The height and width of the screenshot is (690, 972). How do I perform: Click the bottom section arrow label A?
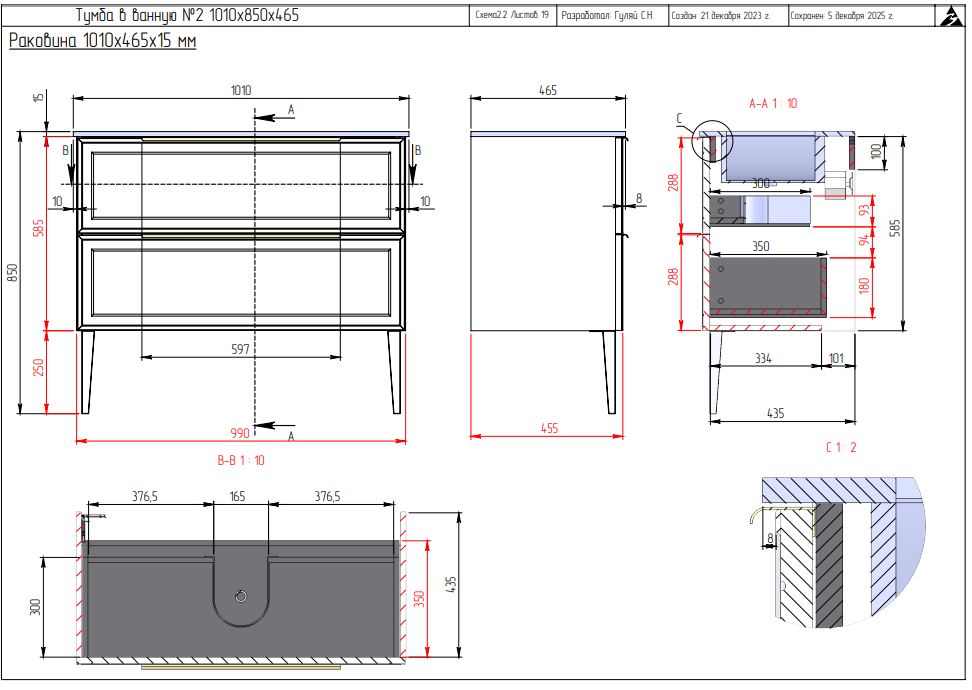point(291,436)
